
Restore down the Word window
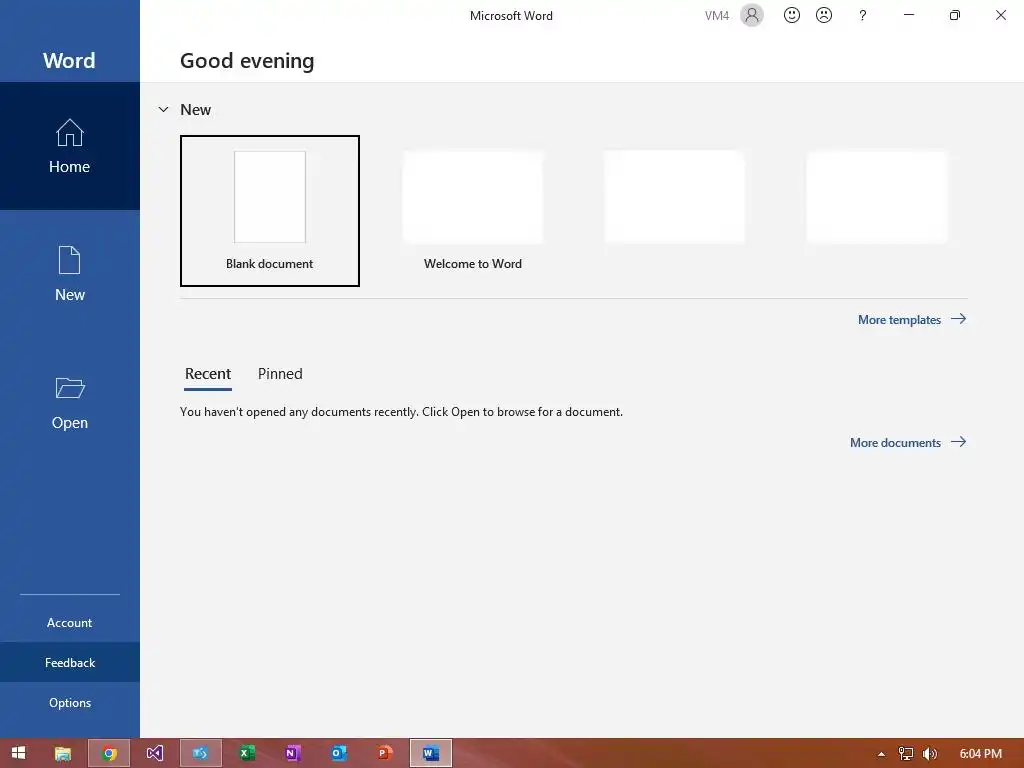(x=955, y=15)
